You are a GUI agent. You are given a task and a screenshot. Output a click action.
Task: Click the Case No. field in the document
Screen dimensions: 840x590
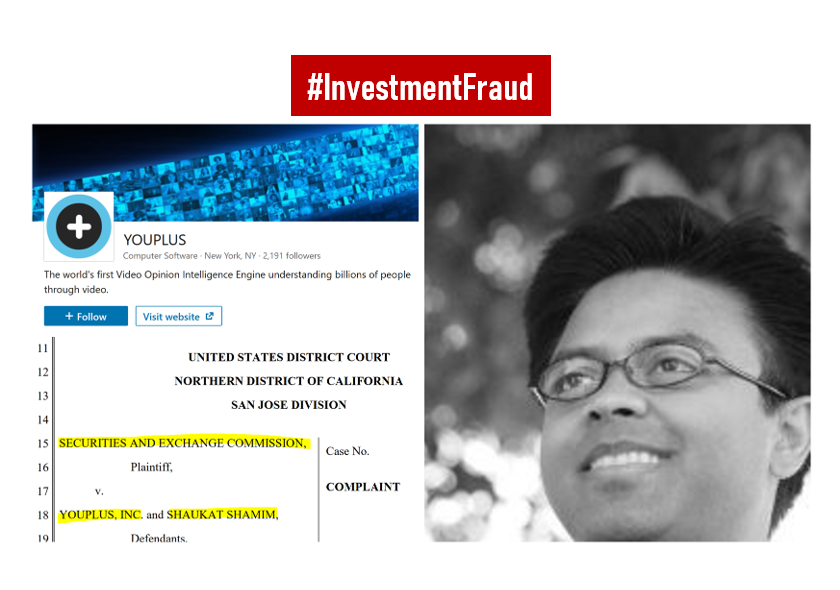point(347,451)
